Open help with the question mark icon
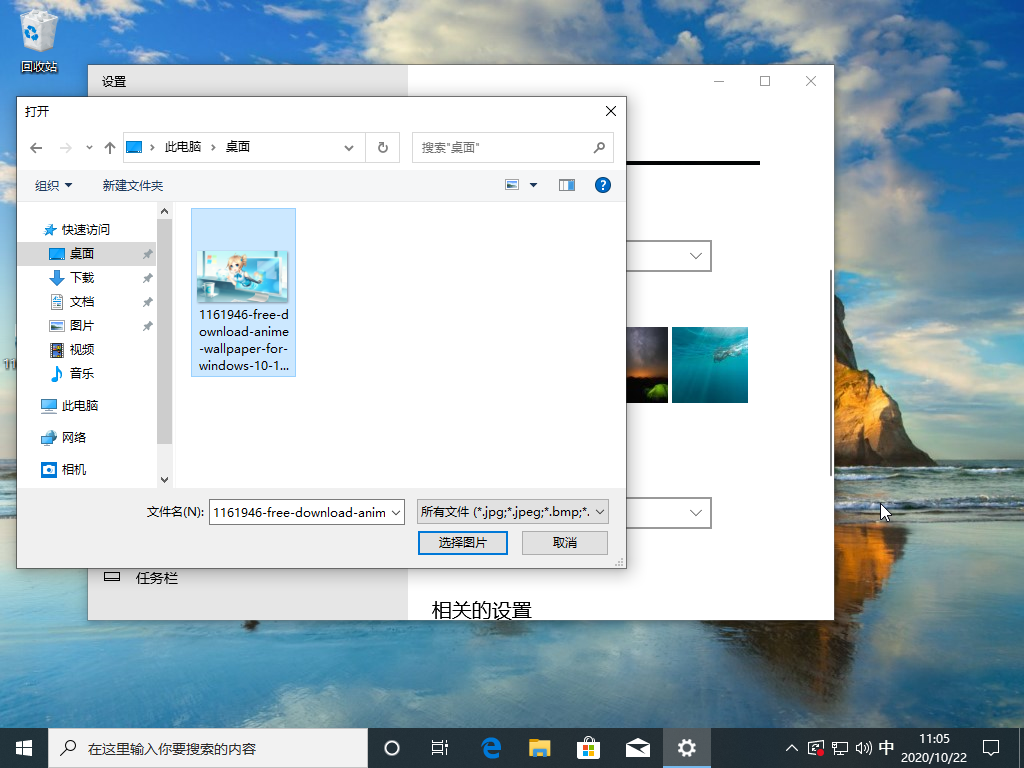Image resolution: width=1024 pixels, height=768 pixels. [x=602, y=185]
